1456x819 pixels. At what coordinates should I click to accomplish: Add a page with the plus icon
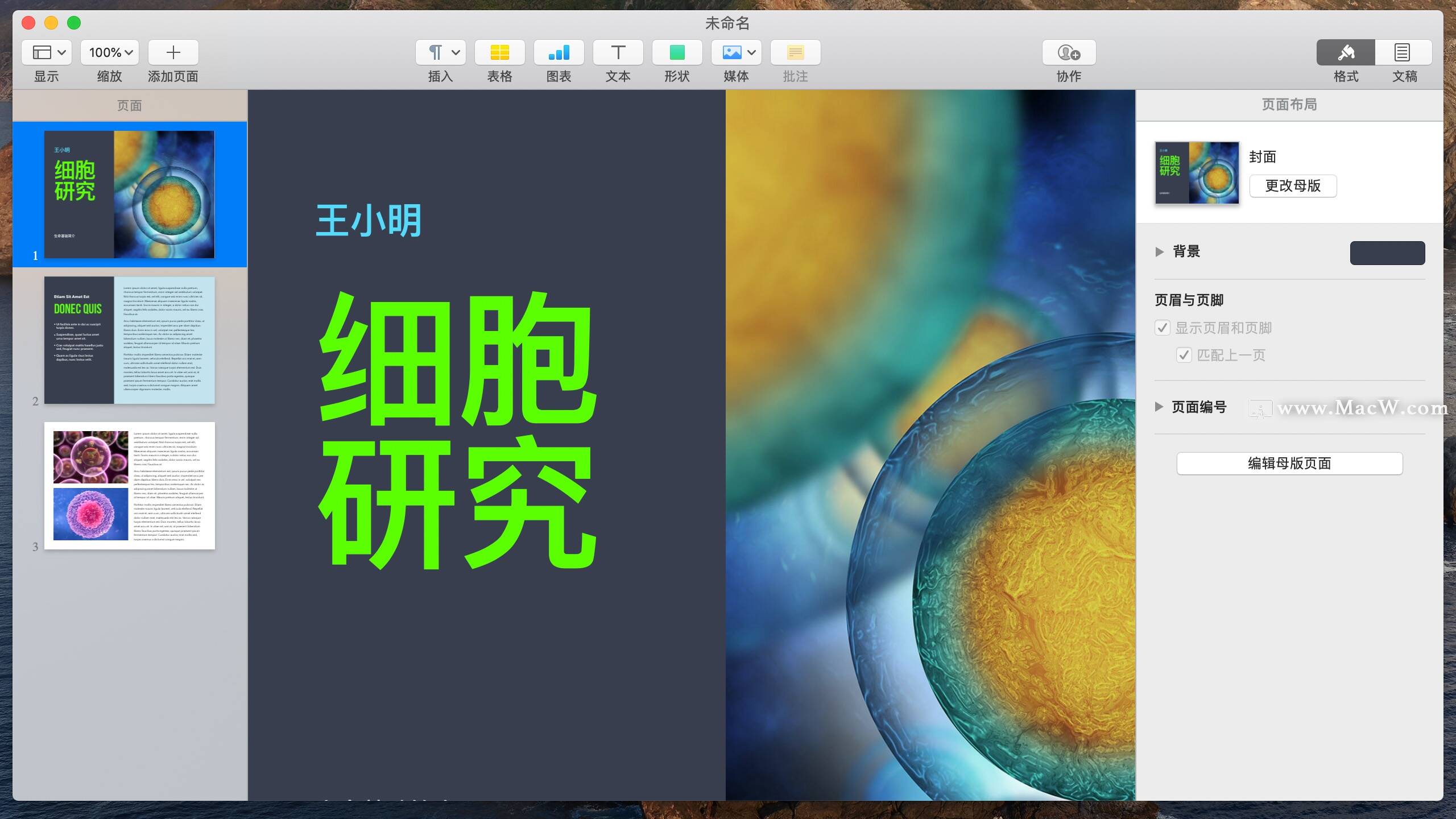173,52
